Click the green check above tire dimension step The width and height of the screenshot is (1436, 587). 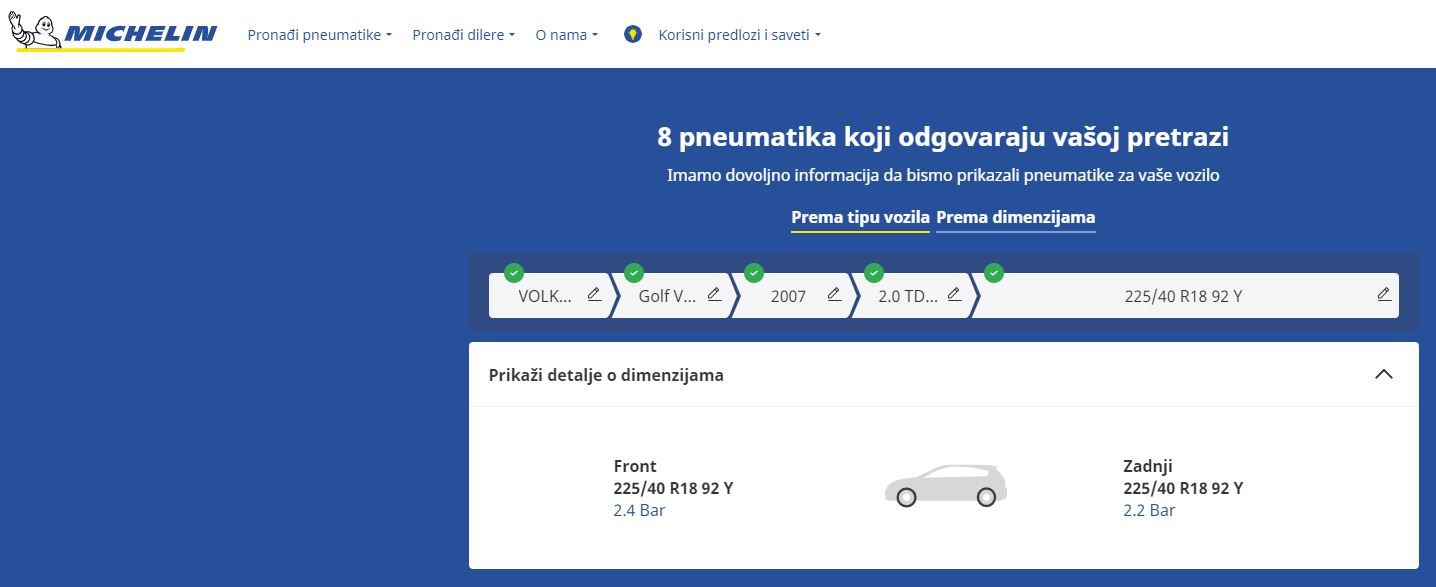[994, 272]
